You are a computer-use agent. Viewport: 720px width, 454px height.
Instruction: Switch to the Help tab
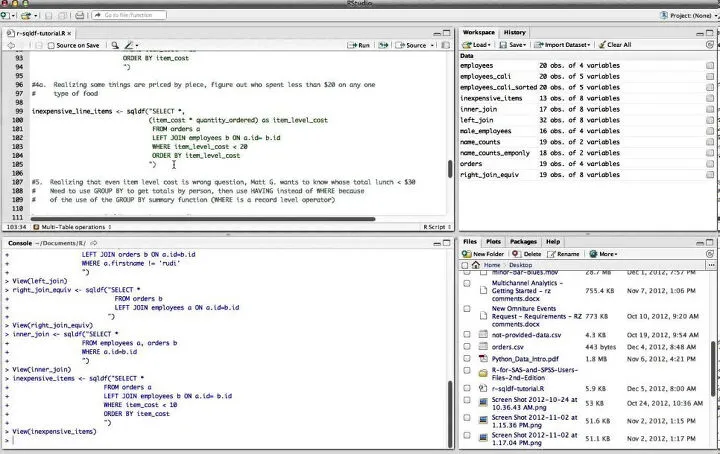(553, 241)
